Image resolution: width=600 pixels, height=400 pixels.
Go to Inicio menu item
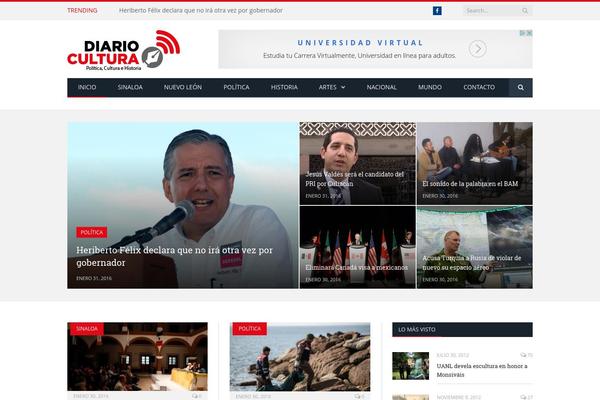click(87, 87)
